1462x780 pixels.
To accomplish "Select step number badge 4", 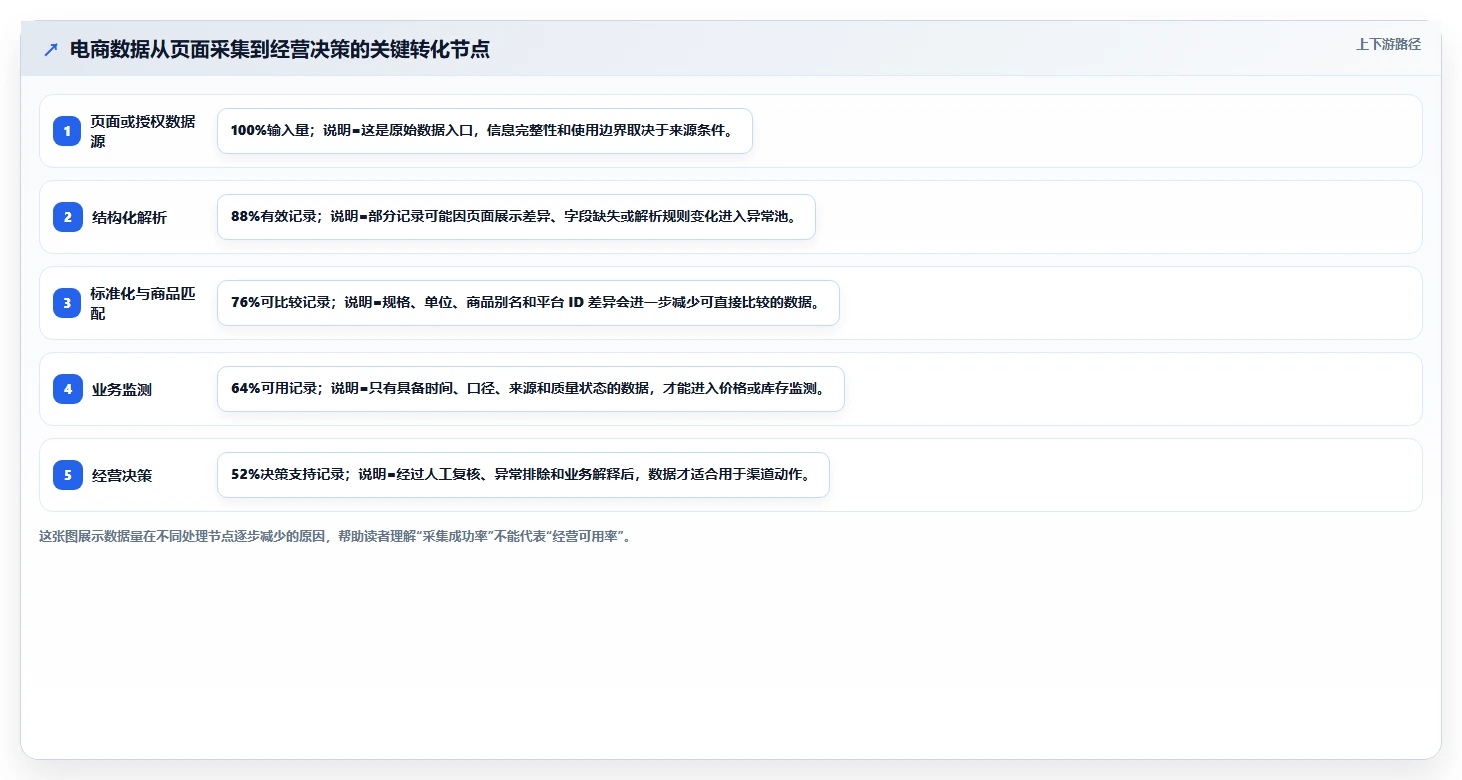I will (67, 389).
